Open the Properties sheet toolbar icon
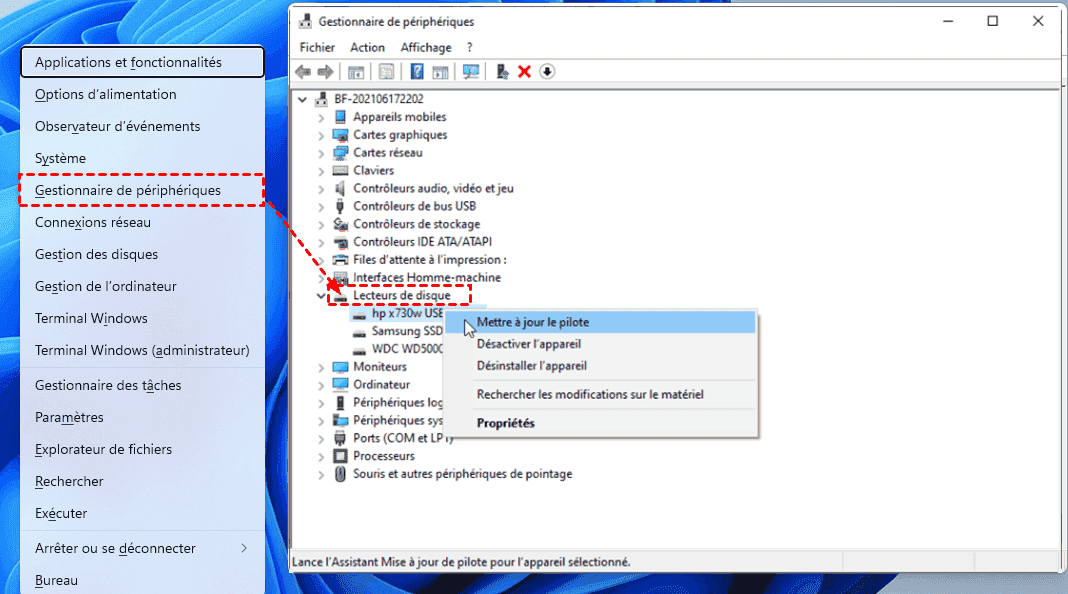The height and width of the screenshot is (594, 1068). pos(386,72)
